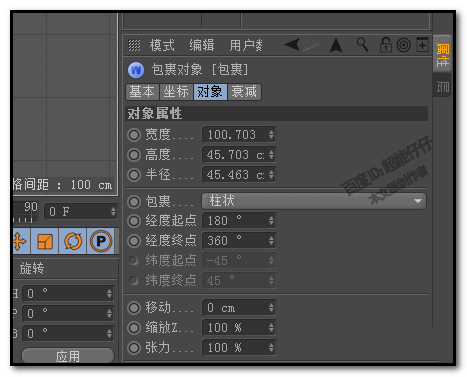Image resolution: width=467 pixels, height=377 pixels.
Task: Switch to the 基本 tab
Action: point(142,92)
